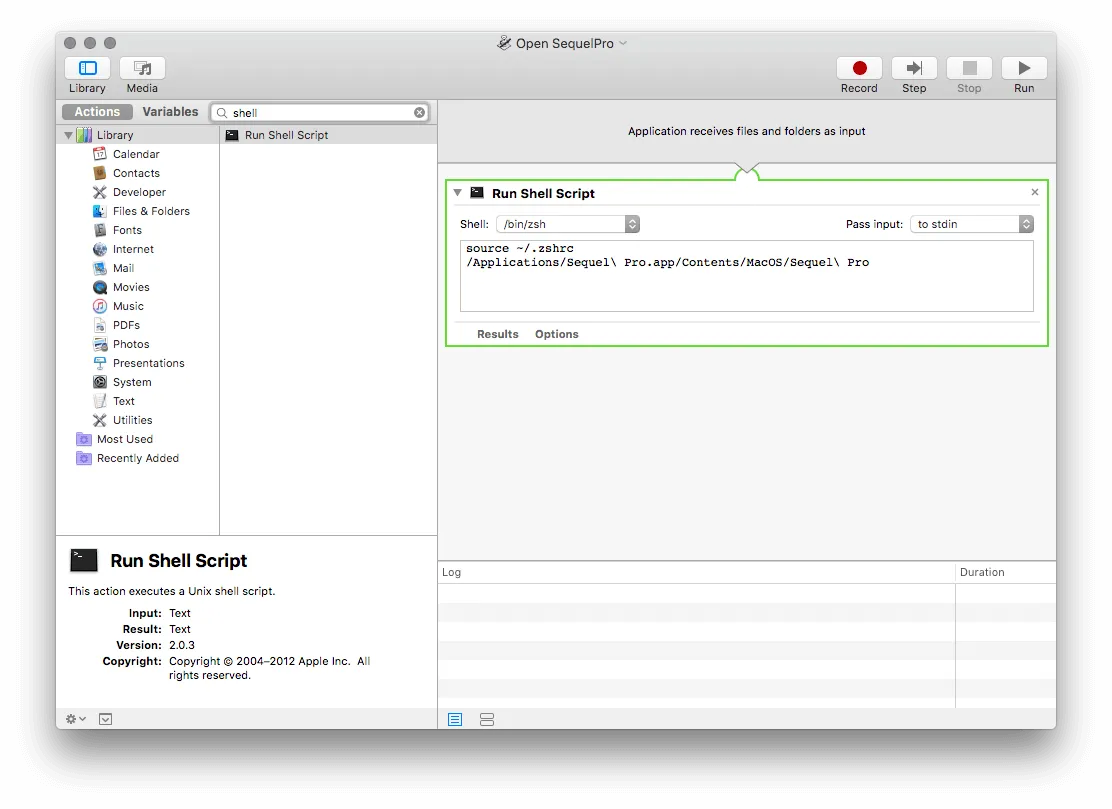The height and width of the screenshot is (809, 1112).
Task: Open the Pass input dropdown set to stdin
Action: coord(1026,224)
